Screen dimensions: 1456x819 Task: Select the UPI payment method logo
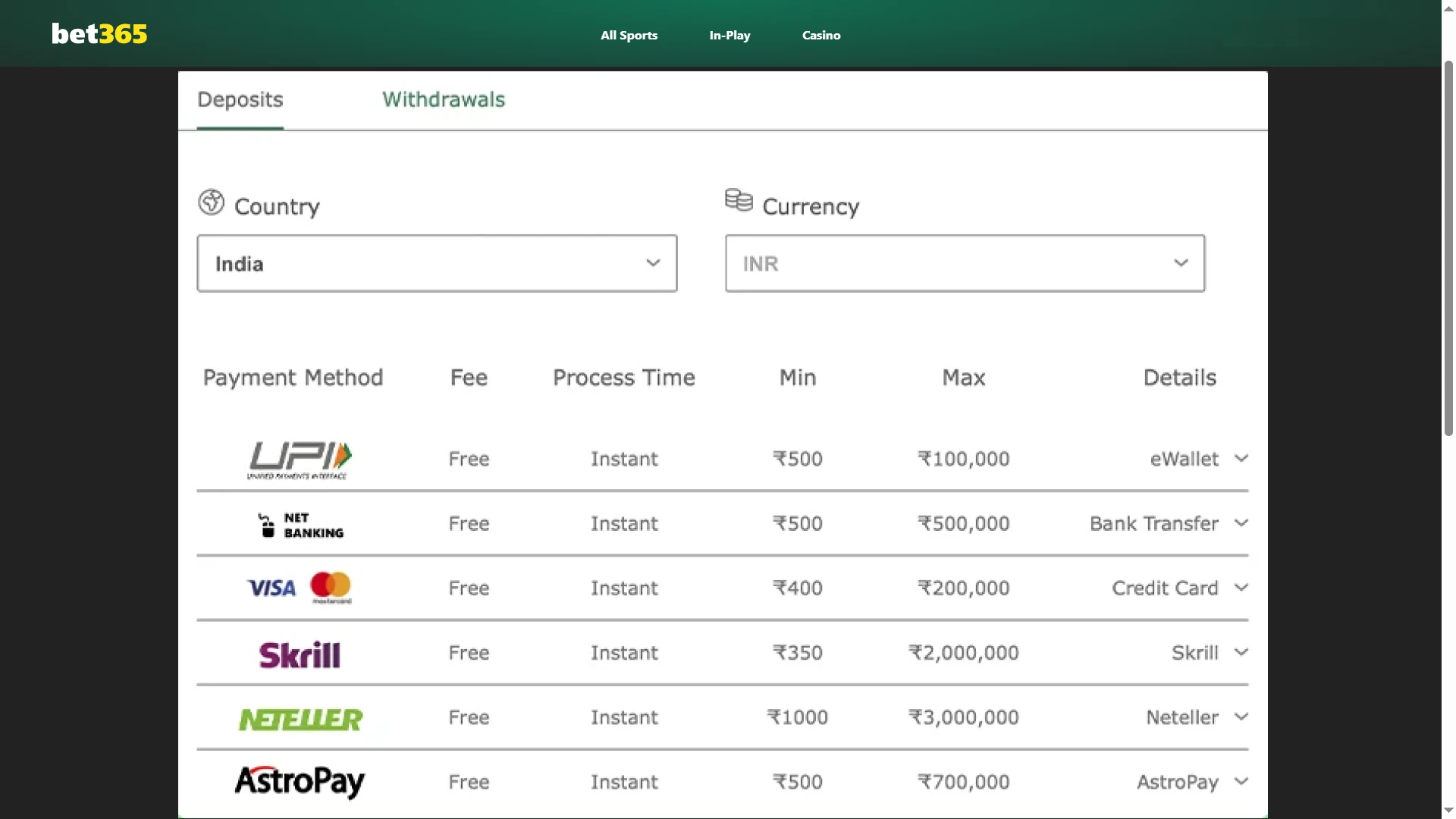pyautogui.click(x=300, y=459)
